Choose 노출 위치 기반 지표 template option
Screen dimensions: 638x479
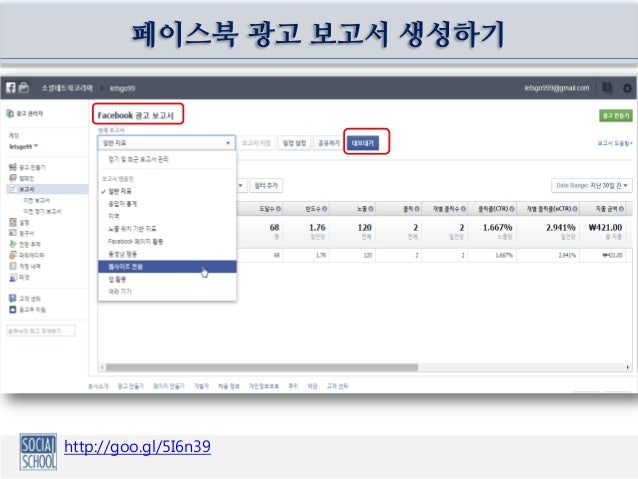[167, 229]
